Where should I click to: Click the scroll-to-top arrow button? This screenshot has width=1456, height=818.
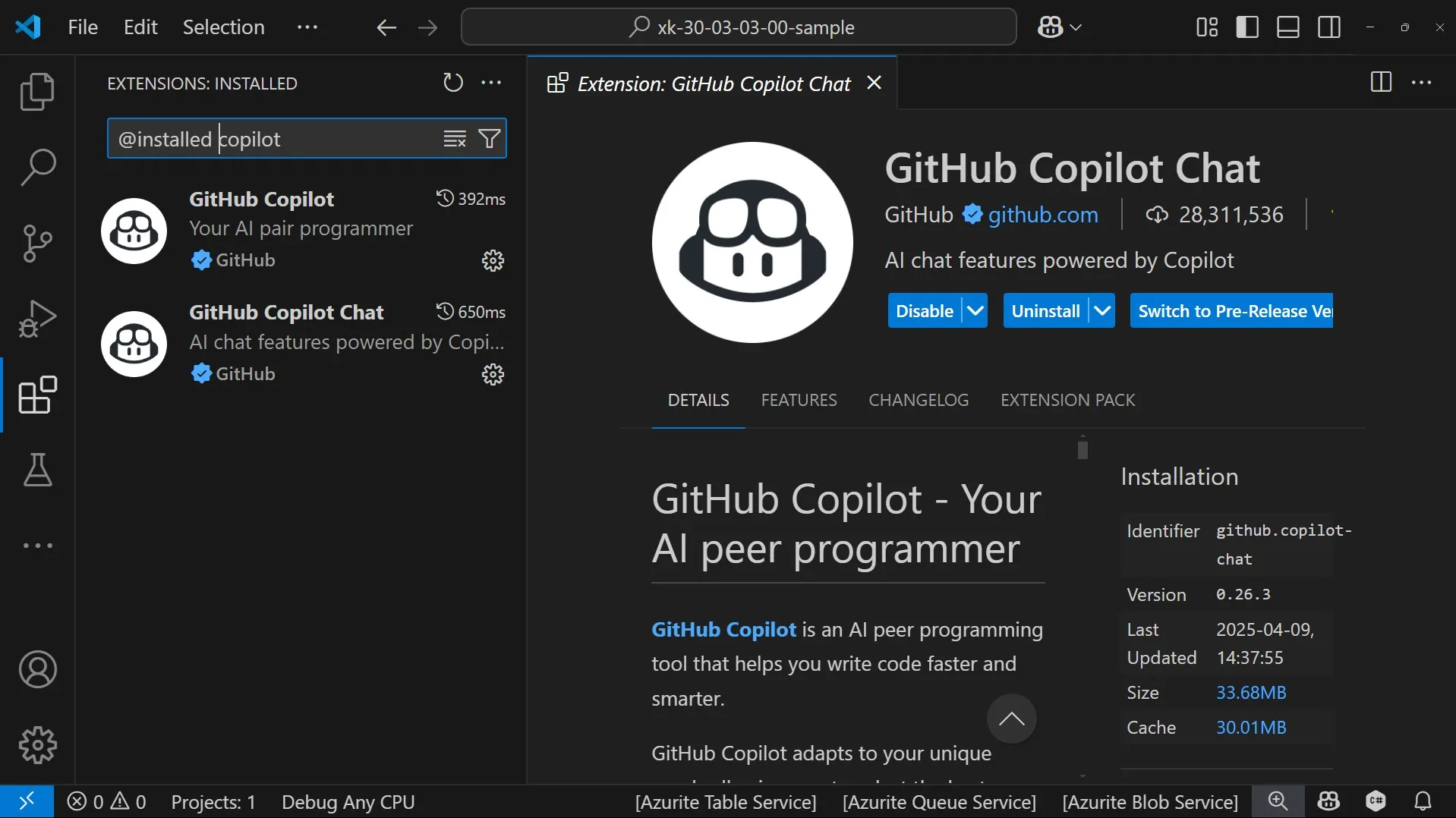coord(1011,719)
